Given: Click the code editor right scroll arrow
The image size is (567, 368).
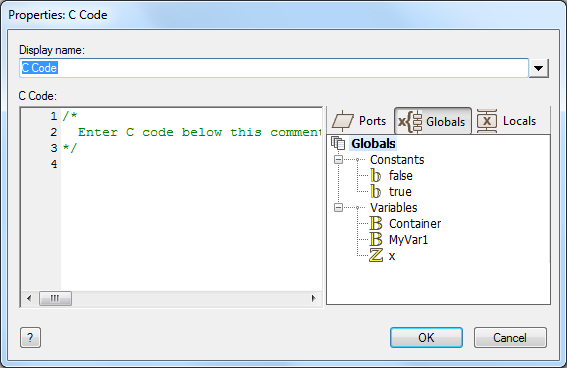Looking at the screenshot, I should tap(313, 298).
